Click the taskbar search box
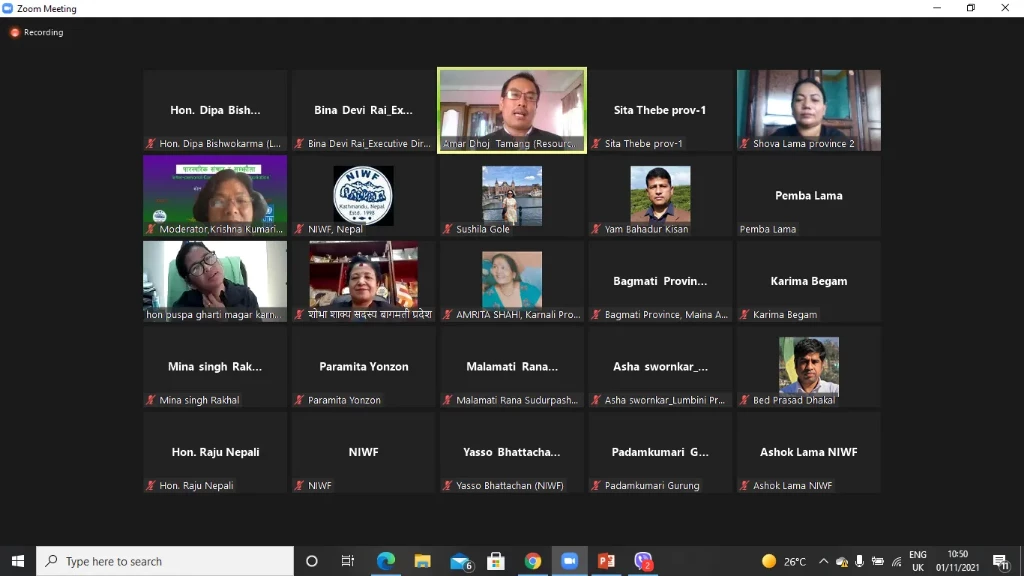Viewport: 1024px width, 576px height. pos(165,561)
